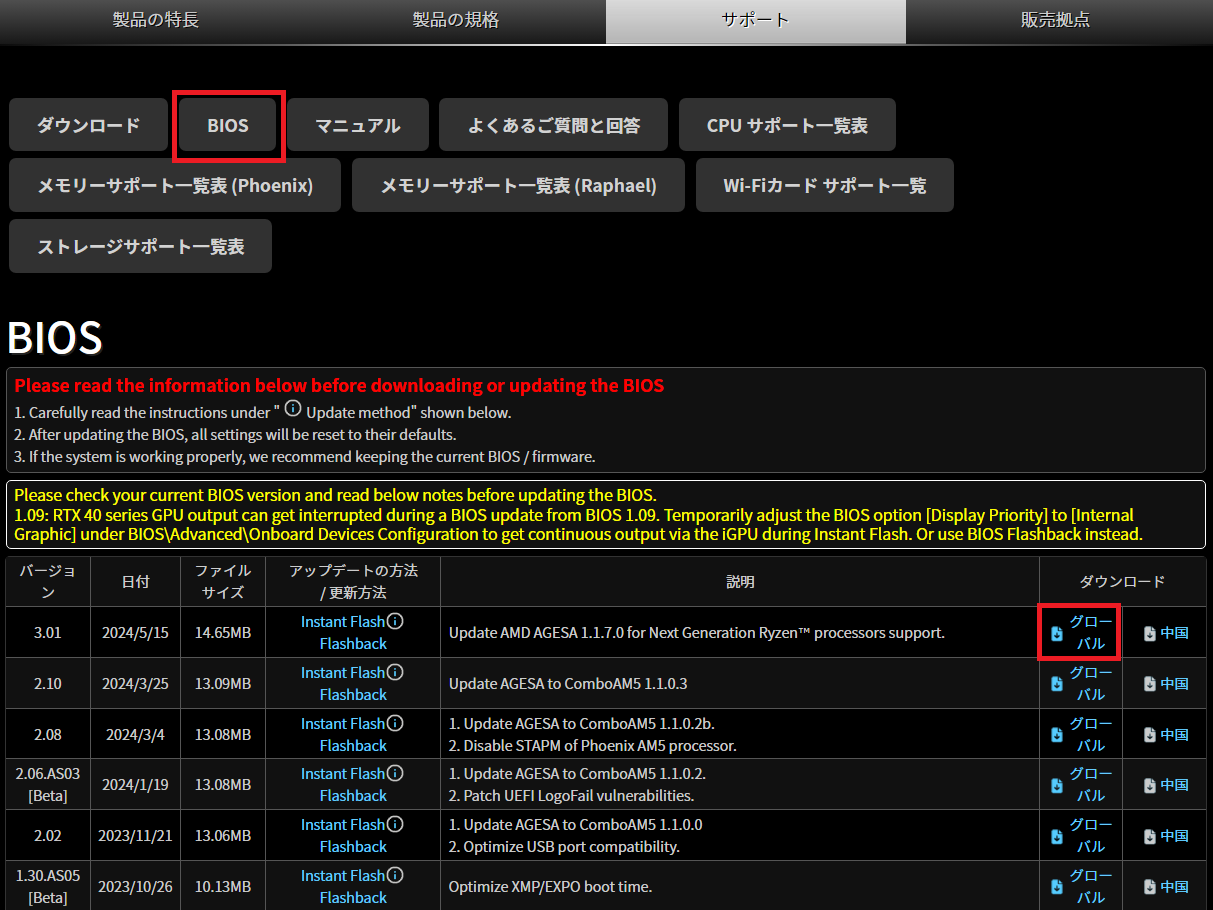1213x910 pixels.
Task: Click the 中国 download link for 1.30.AS05
Action: [1174, 887]
